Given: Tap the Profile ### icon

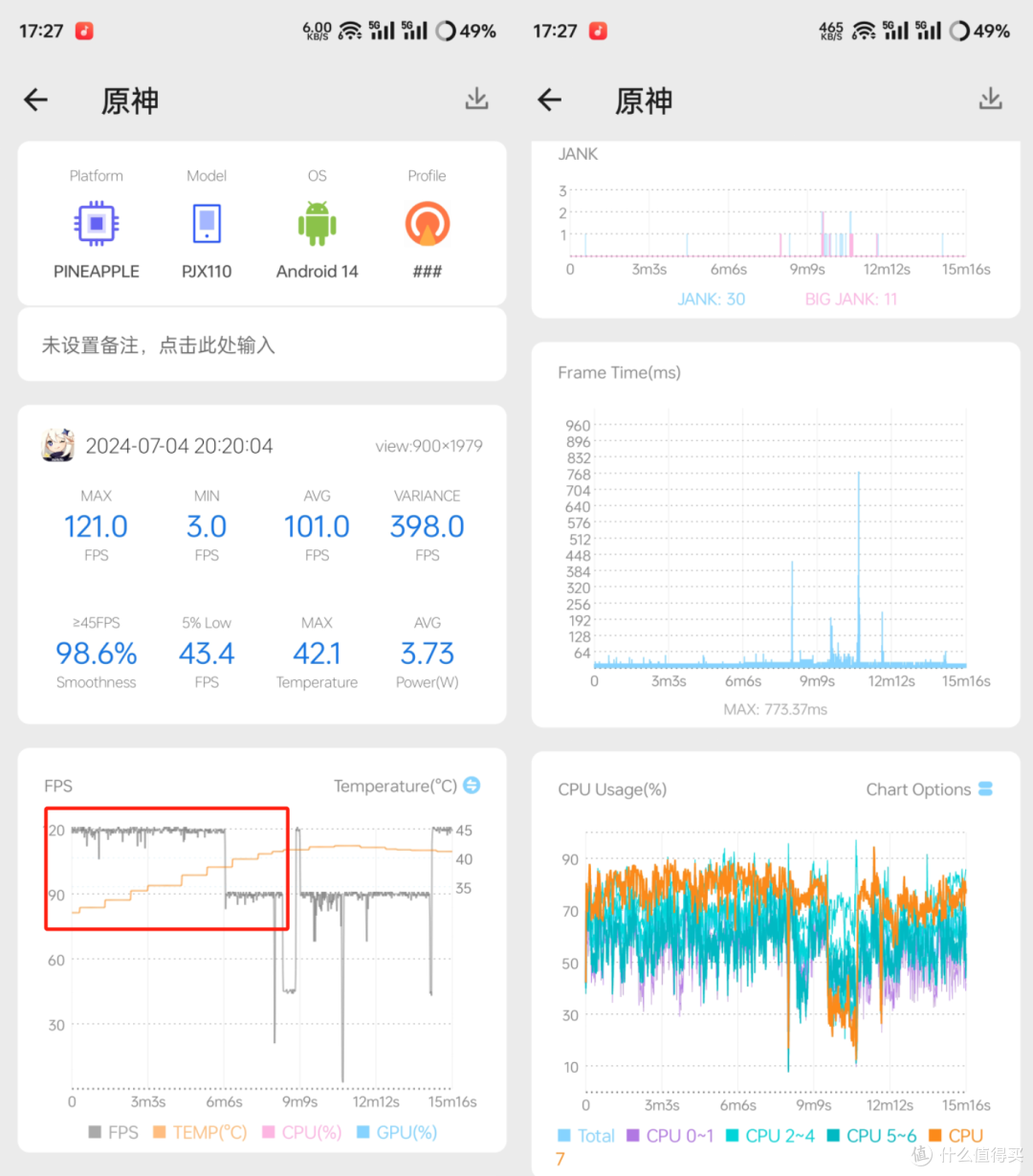Looking at the screenshot, I should (x=427, y=224).
